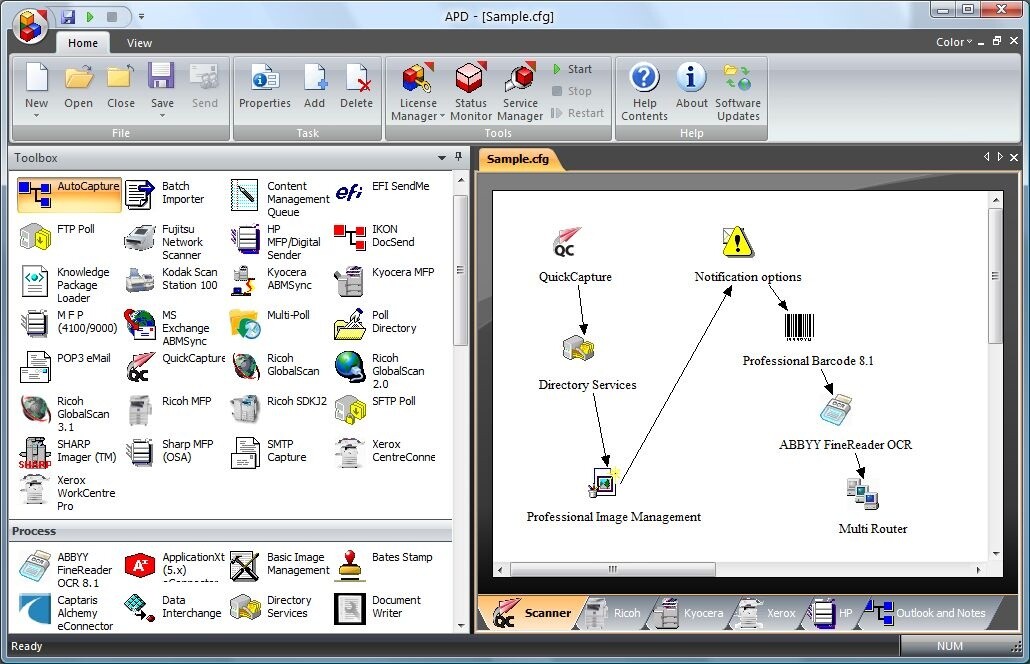Select SHARP Imager (TM) component
This screenshot has height=664, width=1030.
(68, 451)
